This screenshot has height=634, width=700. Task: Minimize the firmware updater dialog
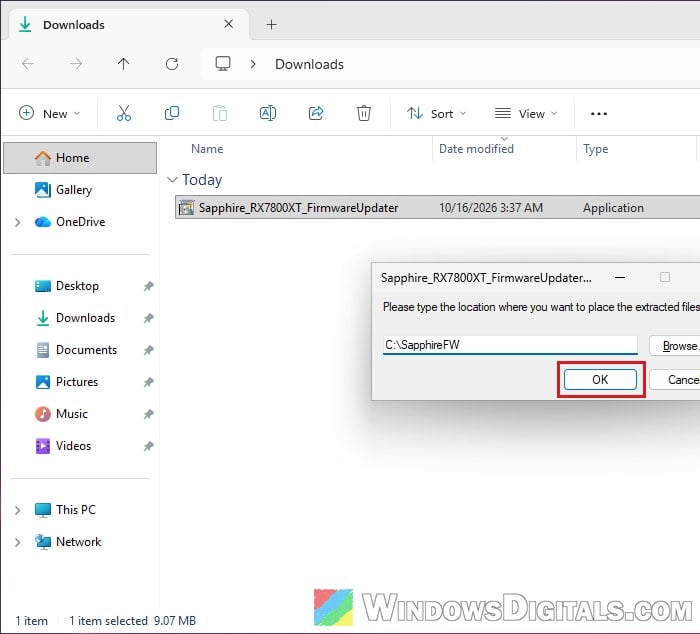click(620, 277)
